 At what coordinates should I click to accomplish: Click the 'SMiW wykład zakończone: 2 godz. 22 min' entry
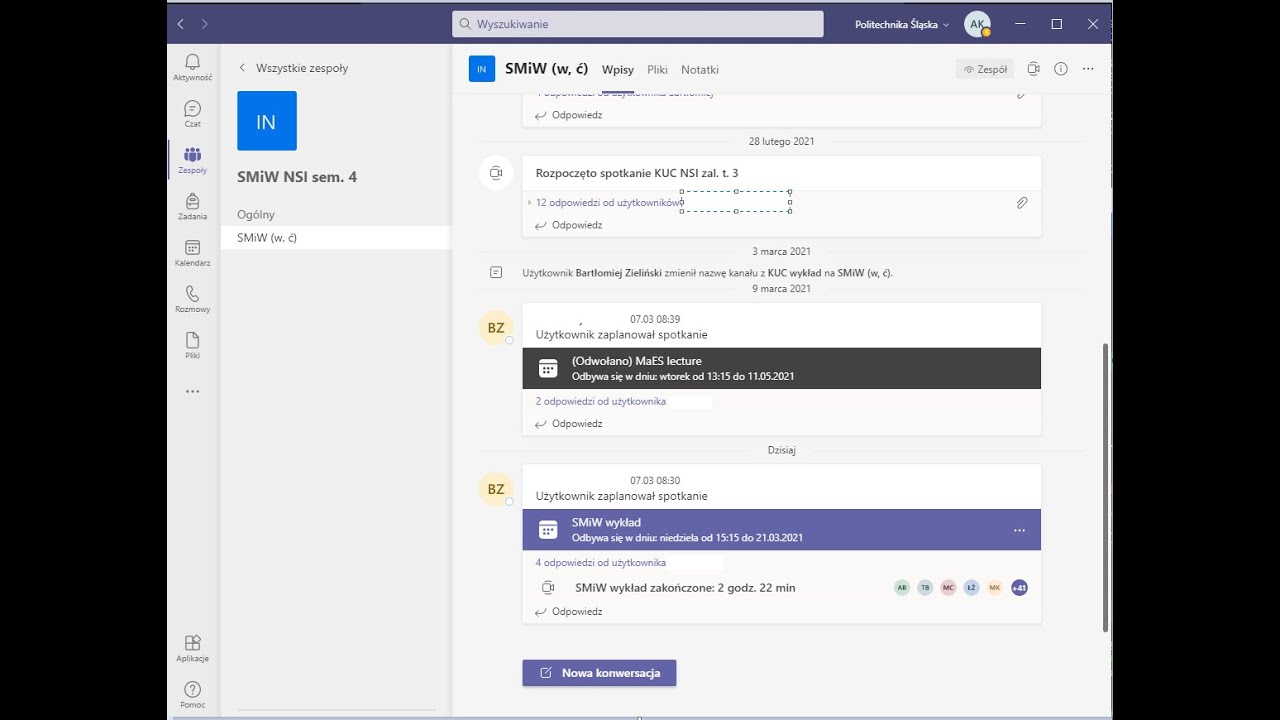click(685, 588)
